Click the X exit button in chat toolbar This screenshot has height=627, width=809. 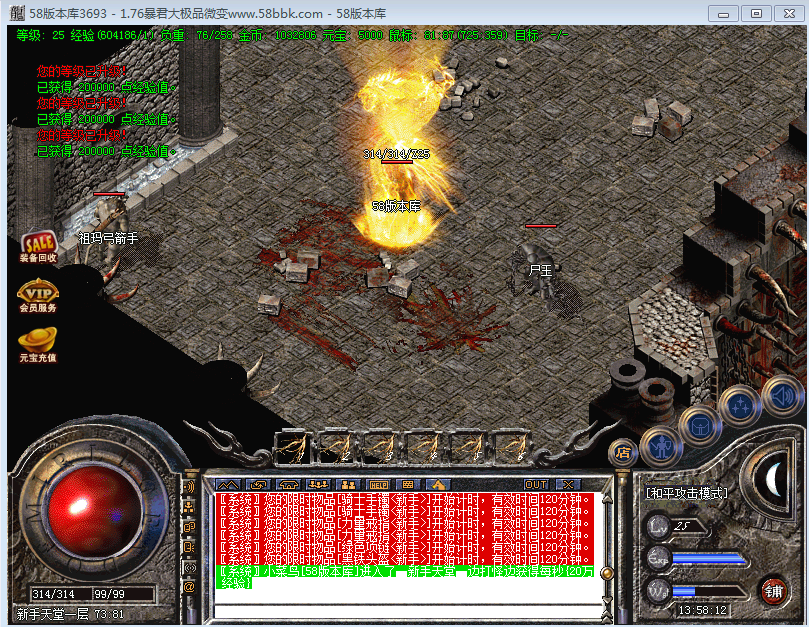point(568,485)
